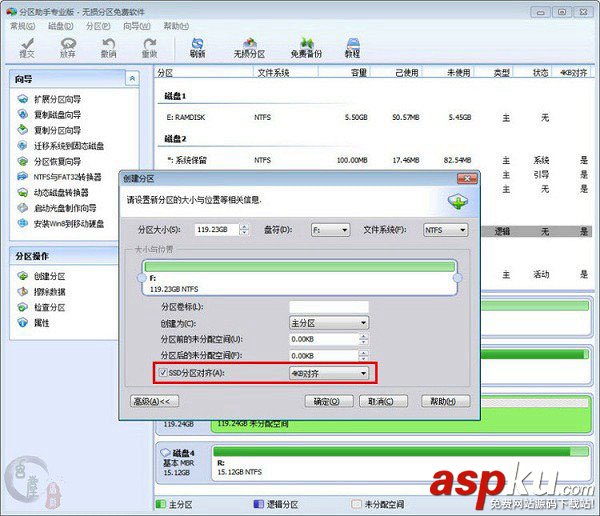The image size is (600, 516).
Task: Launch the 复制磁盘向导 wizard
Action: (49, 114)
